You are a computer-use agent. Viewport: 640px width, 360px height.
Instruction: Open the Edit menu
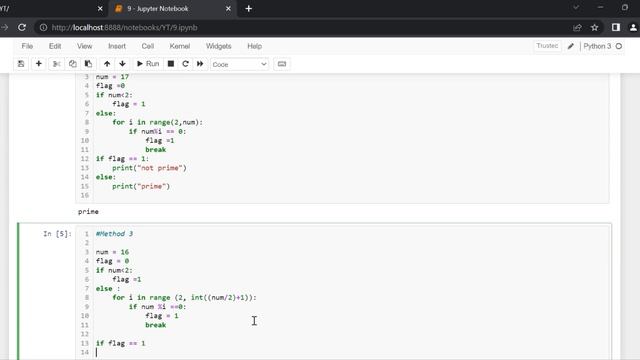tap(55, 46)
